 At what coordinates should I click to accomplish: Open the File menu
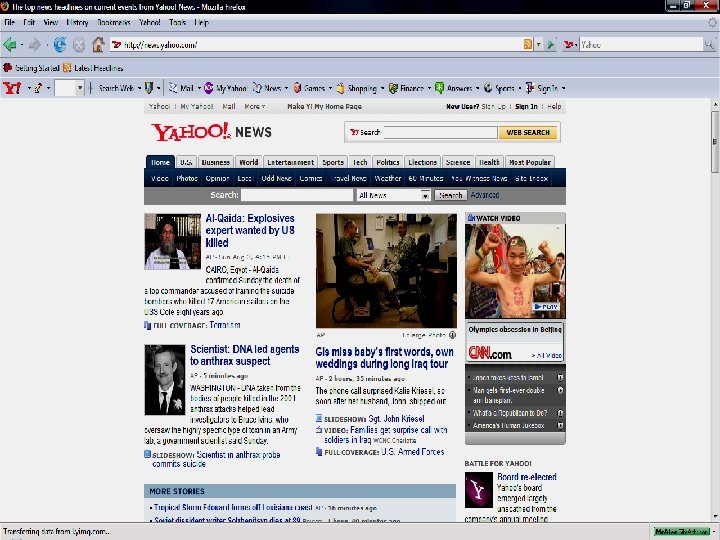tap(9, 22)
